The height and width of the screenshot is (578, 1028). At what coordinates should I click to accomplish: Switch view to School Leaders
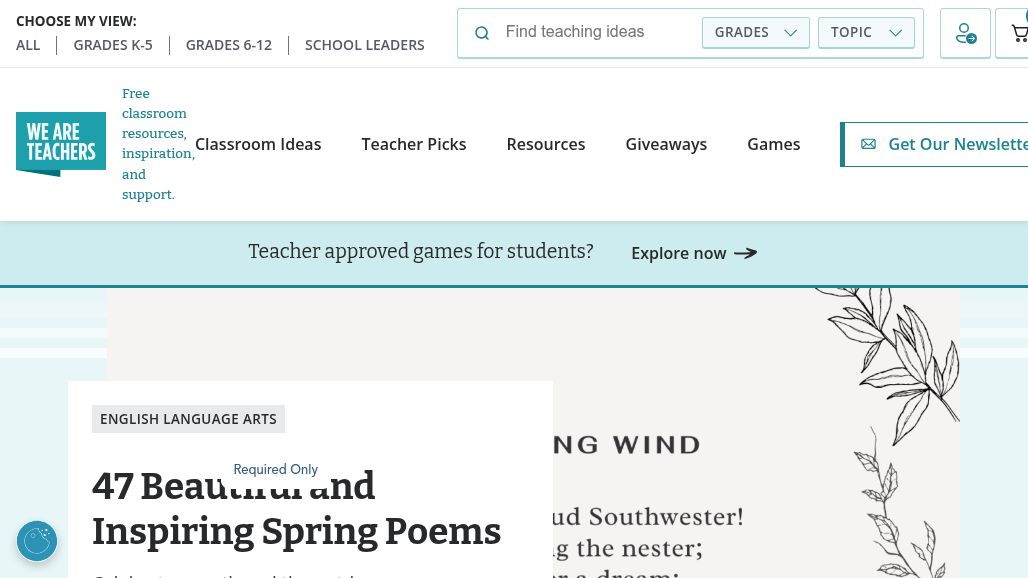[365, 45]
